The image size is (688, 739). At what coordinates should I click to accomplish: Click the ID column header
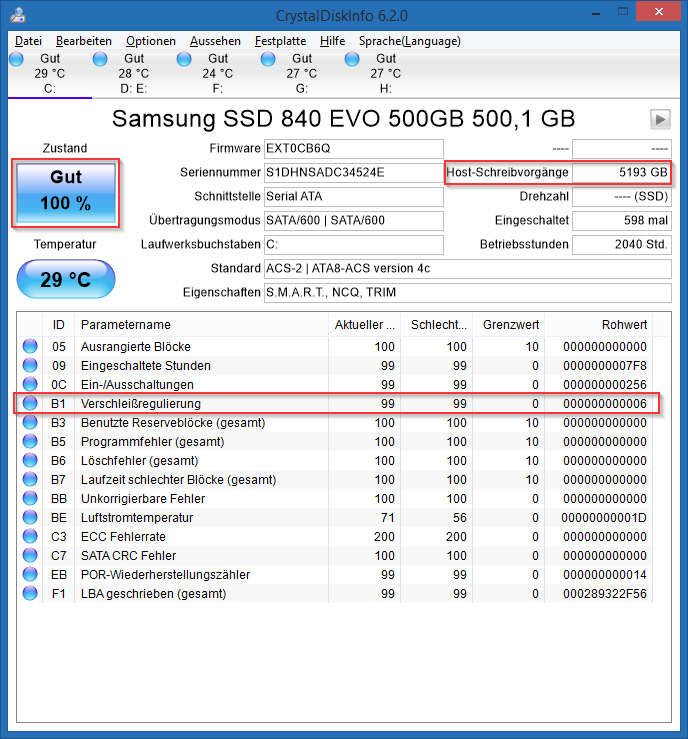click(x=58, y=324)
